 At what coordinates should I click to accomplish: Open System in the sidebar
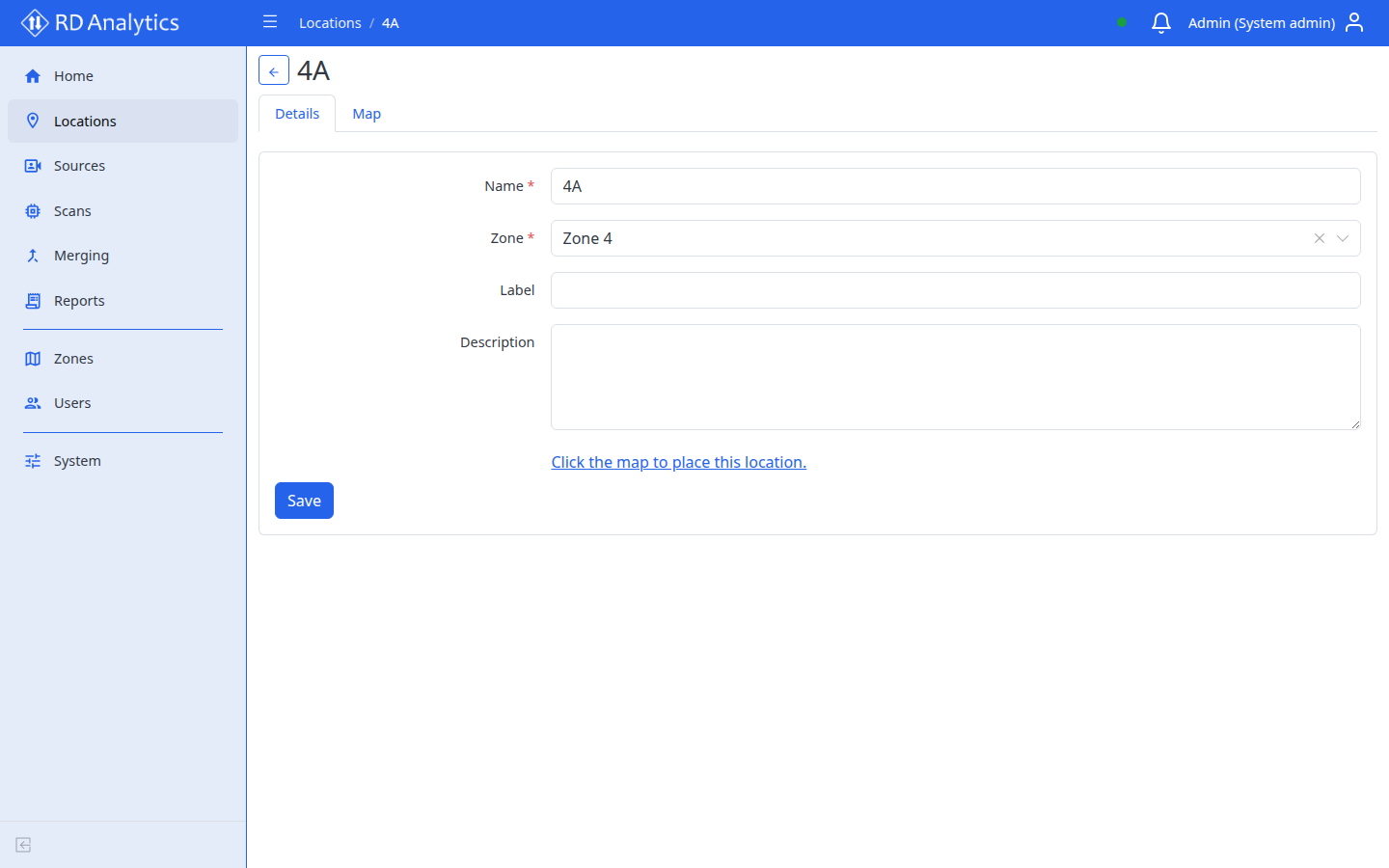(123, 461)
